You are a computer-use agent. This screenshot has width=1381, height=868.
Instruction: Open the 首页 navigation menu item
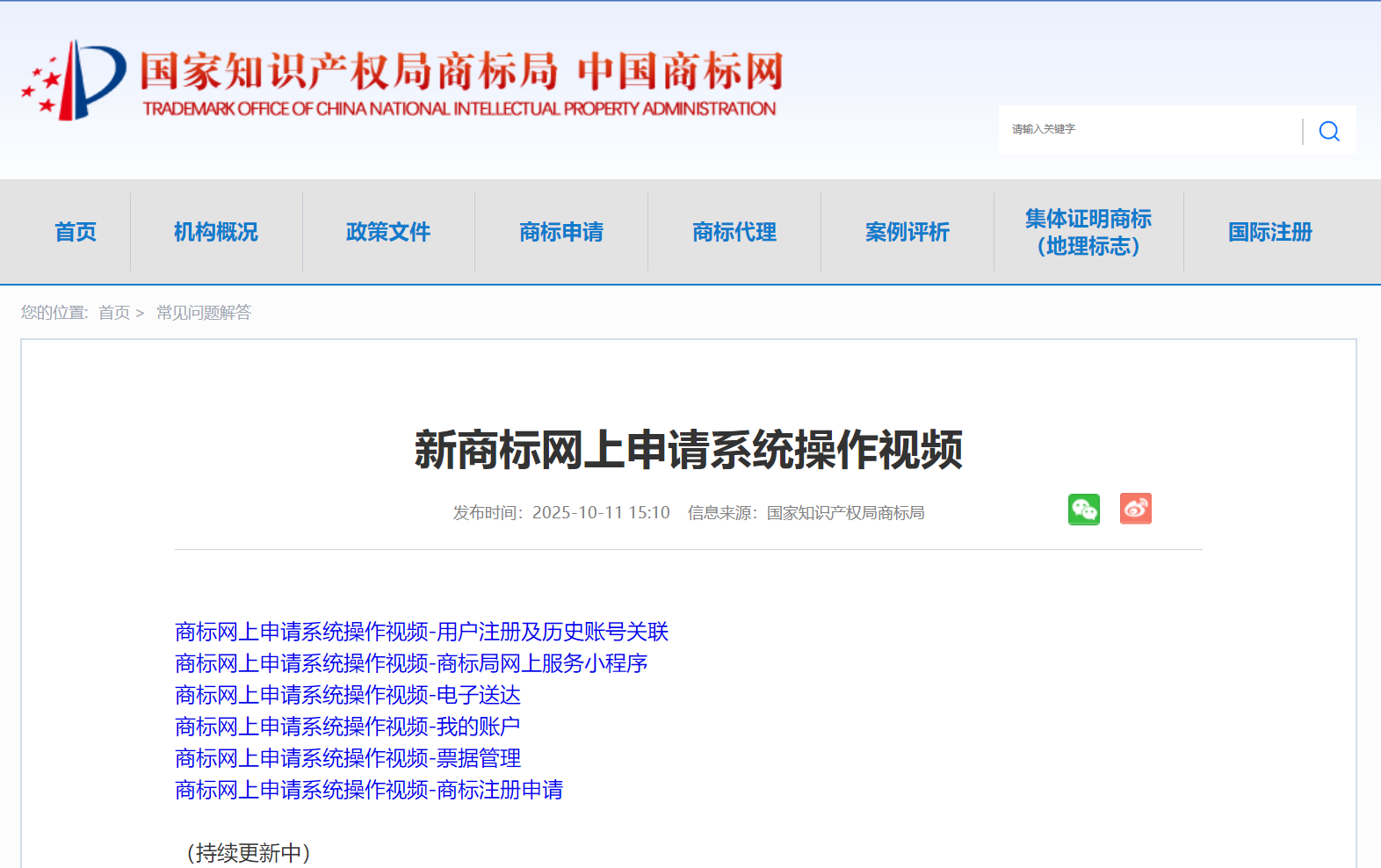point(76,232)
